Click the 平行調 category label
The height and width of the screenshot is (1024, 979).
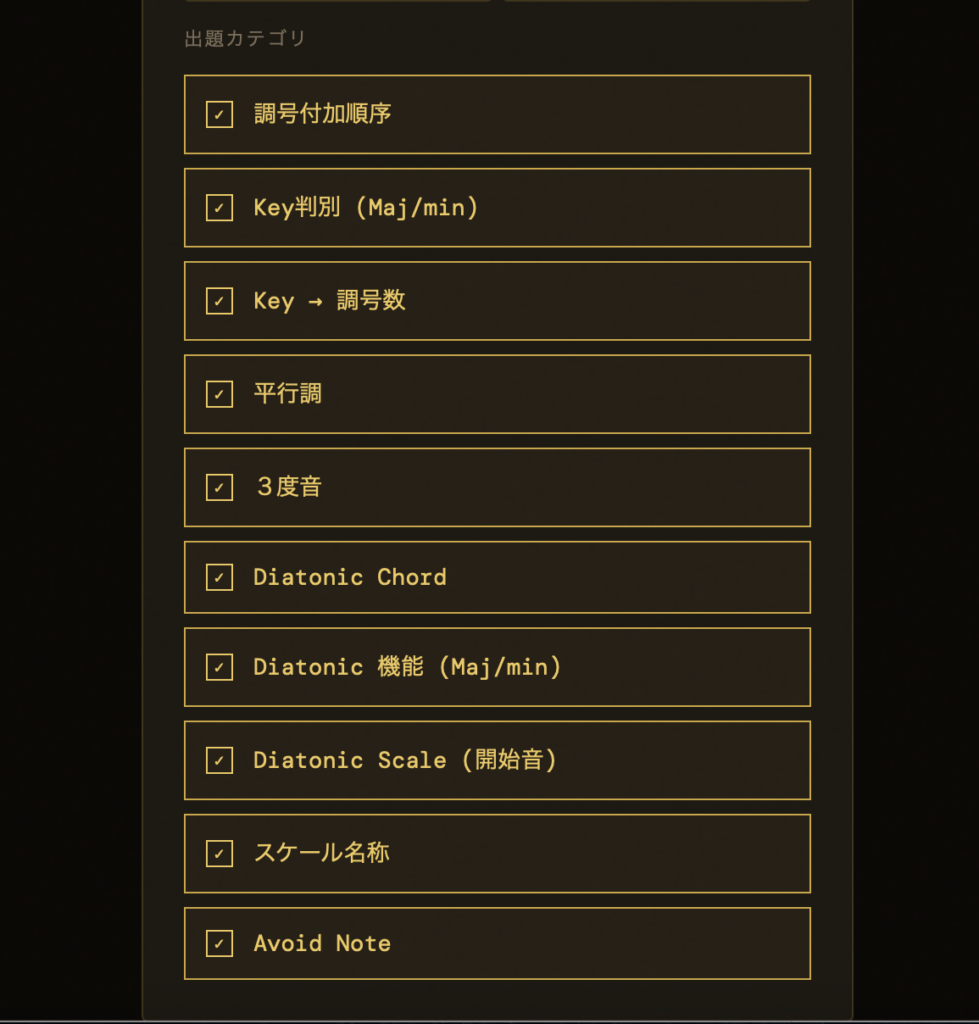coord(287,394)
